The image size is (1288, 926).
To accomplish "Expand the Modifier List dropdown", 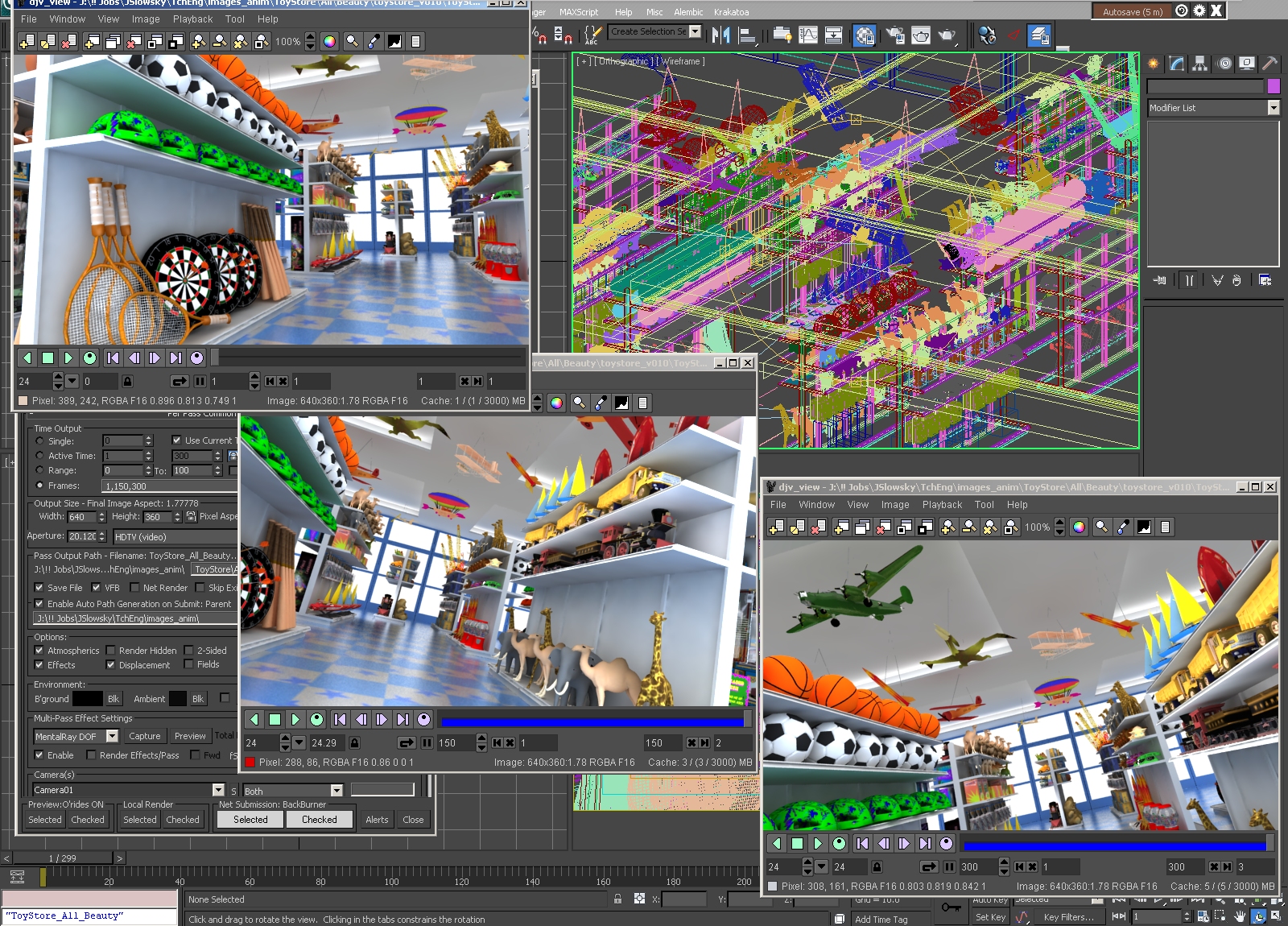I will (1273, 108).
